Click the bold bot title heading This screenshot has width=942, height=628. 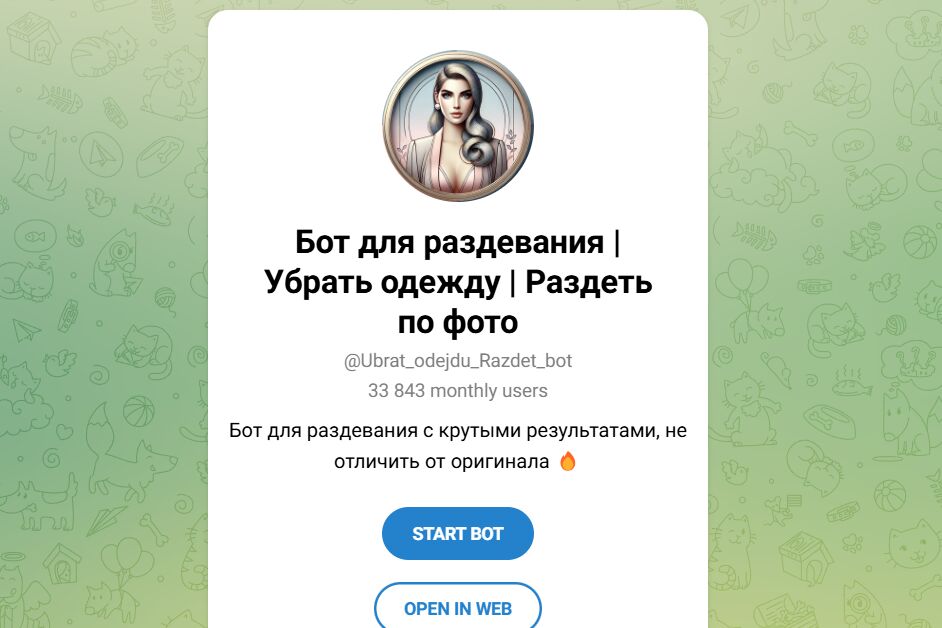pyautogui.click(x=458, y=282)
